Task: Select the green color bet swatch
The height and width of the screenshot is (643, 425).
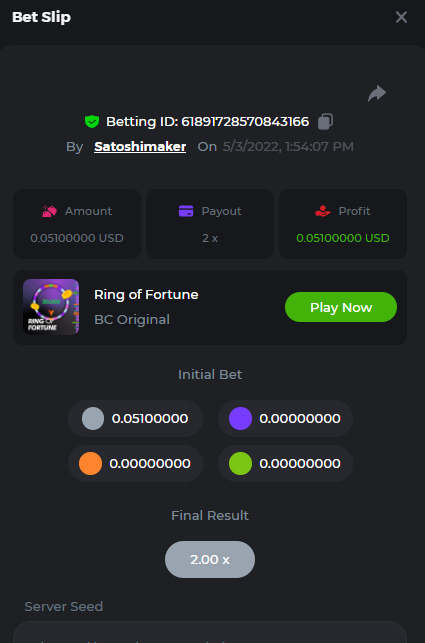Action: 240,464
